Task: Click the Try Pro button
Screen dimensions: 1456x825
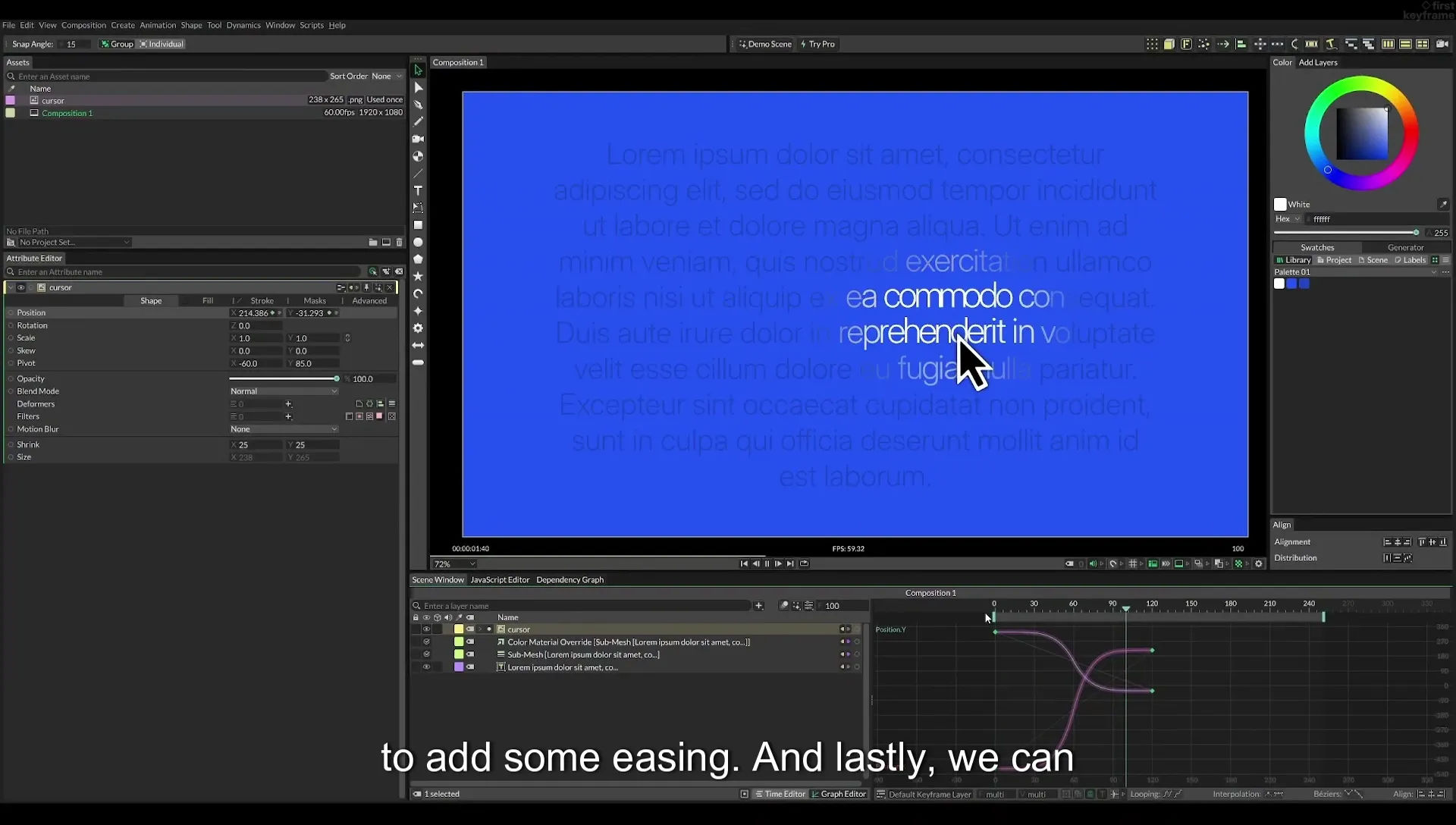Action: 817,44
